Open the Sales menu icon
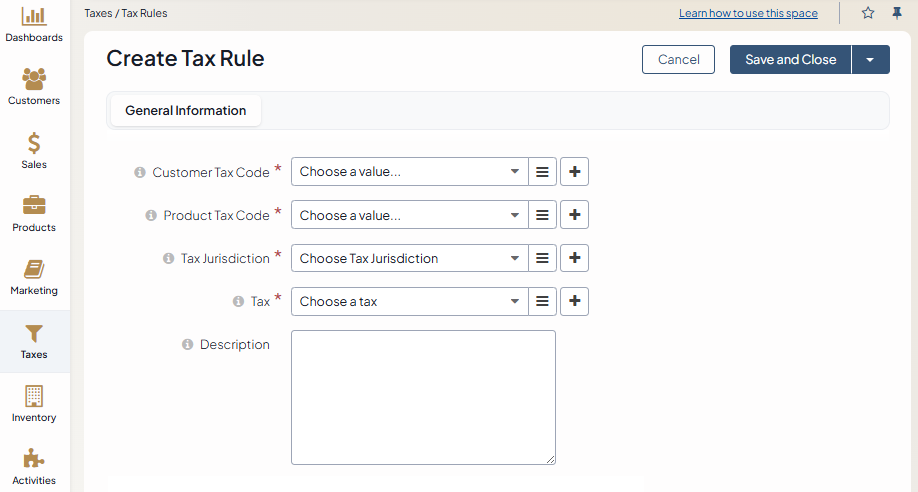The image size is (918, 492). point(34,150)
